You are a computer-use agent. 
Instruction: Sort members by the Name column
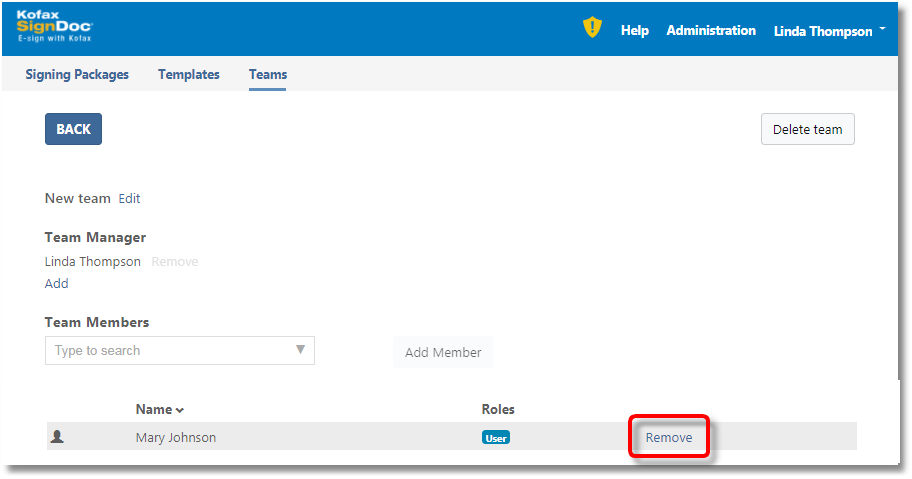(160, 409)
